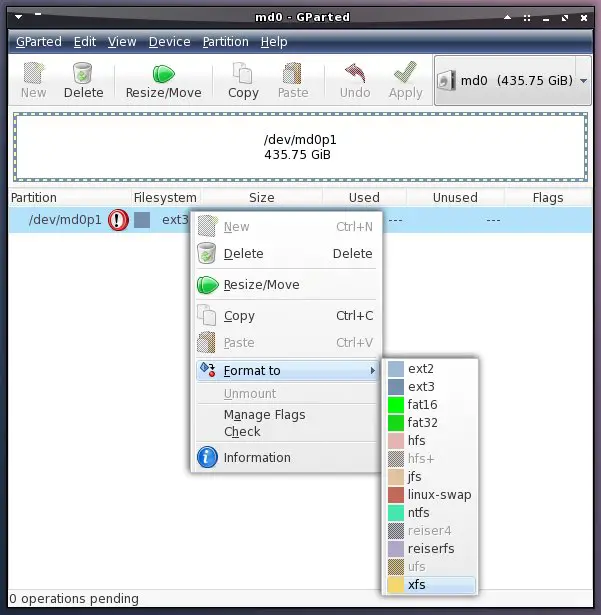Open the Edit menu

pyautogui.click(x=85, y=42)
